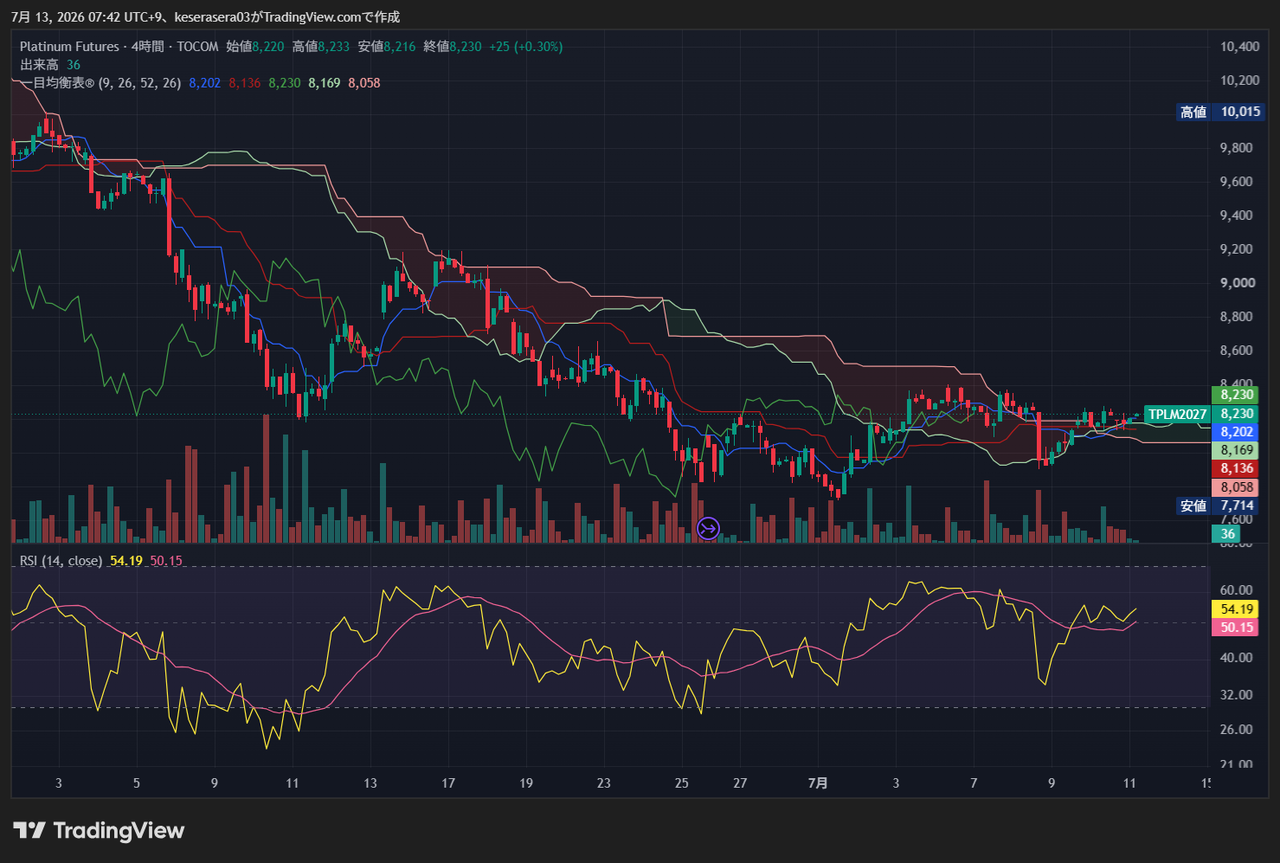This screenshot has height=863, width=1280.
Task: Click the 32.00 RSI axis label
Action: pos(1237,695)
